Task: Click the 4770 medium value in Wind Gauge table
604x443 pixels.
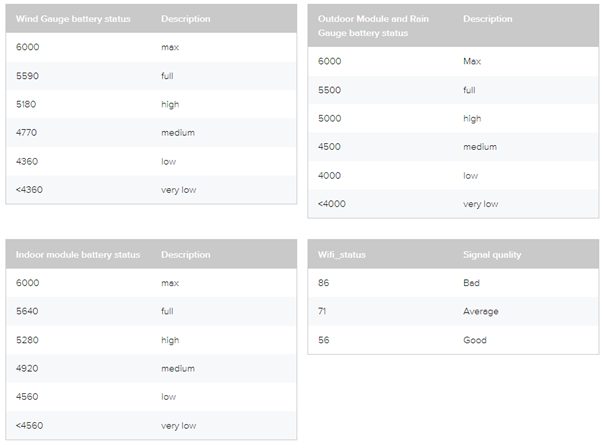Action: click(26, 133)
